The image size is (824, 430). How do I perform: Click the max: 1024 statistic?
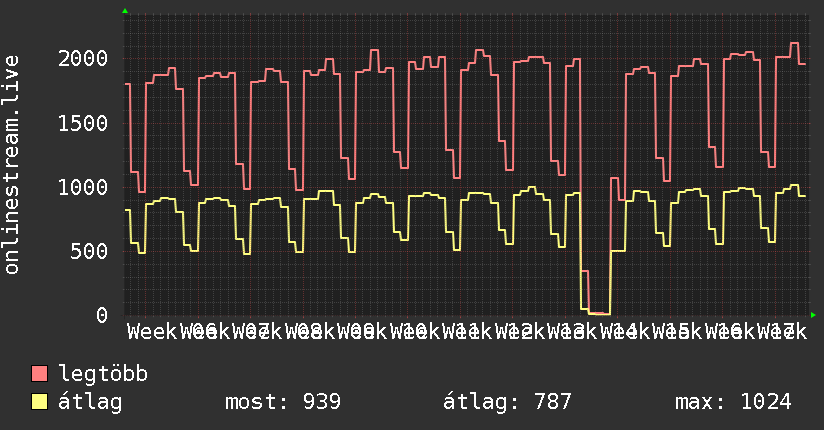coord(733,402)
